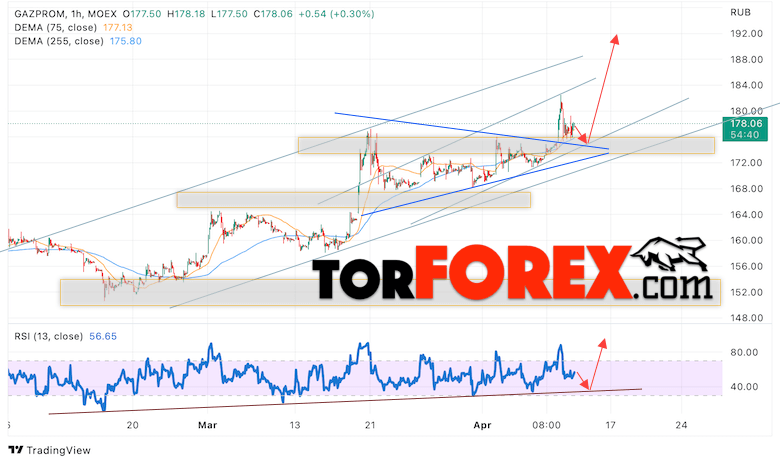Screen dimensions: 780x464
Task: Select the DEMA (75, close) indicator label
Action: pos(55,27)
